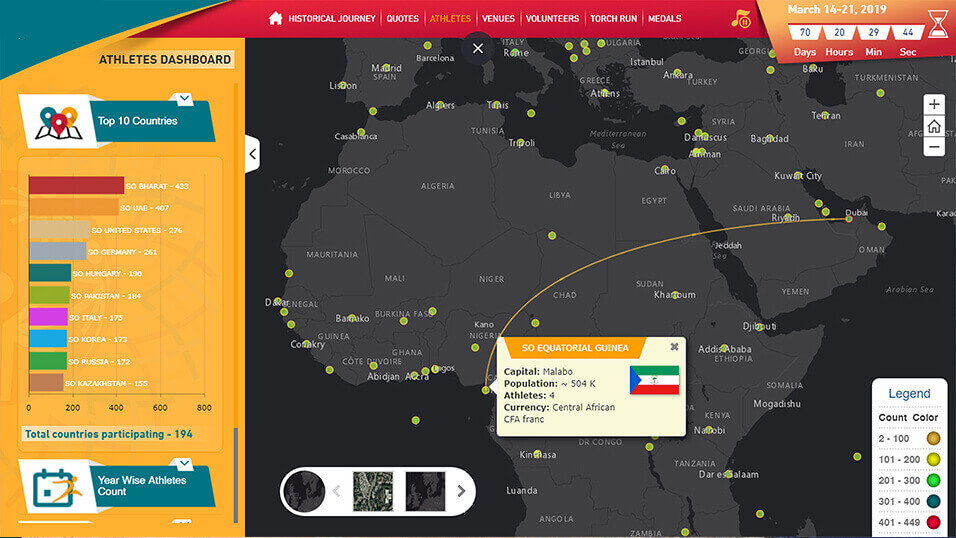Click the Equatorial Guinea flag image

[x=654, y=379]
